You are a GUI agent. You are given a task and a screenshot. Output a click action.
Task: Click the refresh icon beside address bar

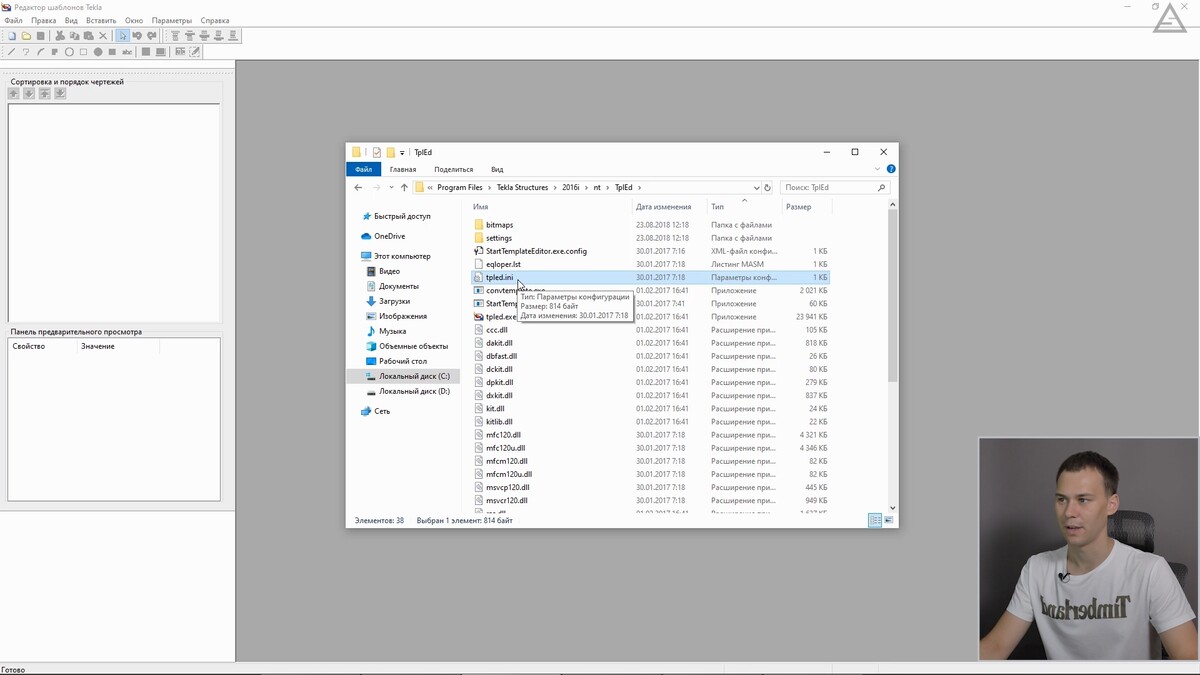point(767,187)
